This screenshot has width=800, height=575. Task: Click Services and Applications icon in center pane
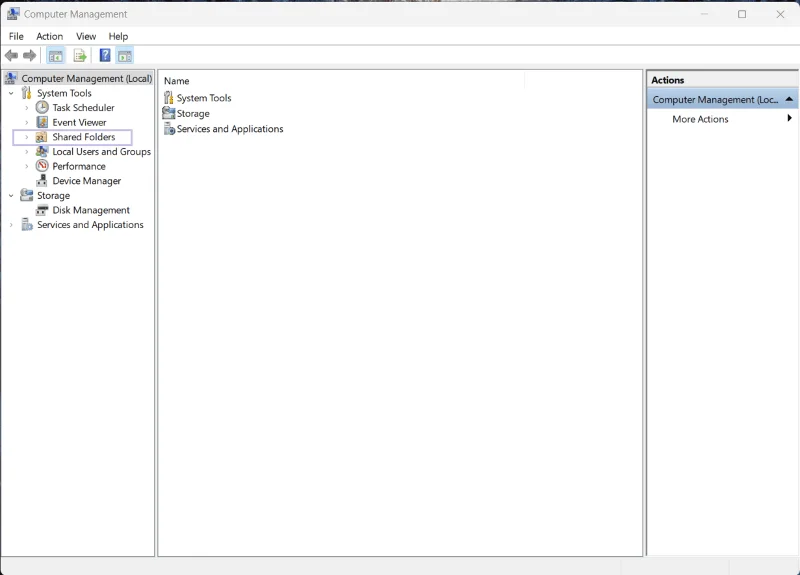(169, 129)
